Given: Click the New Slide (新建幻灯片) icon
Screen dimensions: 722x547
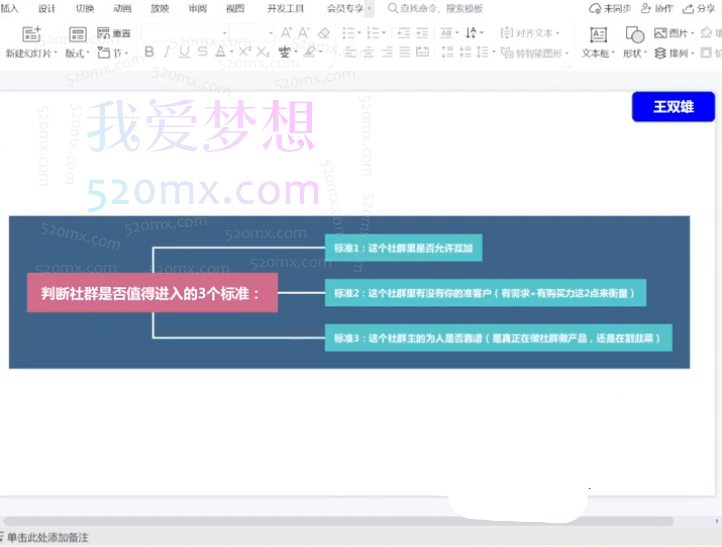Looking at the screenshot, I should click(32, 34).
